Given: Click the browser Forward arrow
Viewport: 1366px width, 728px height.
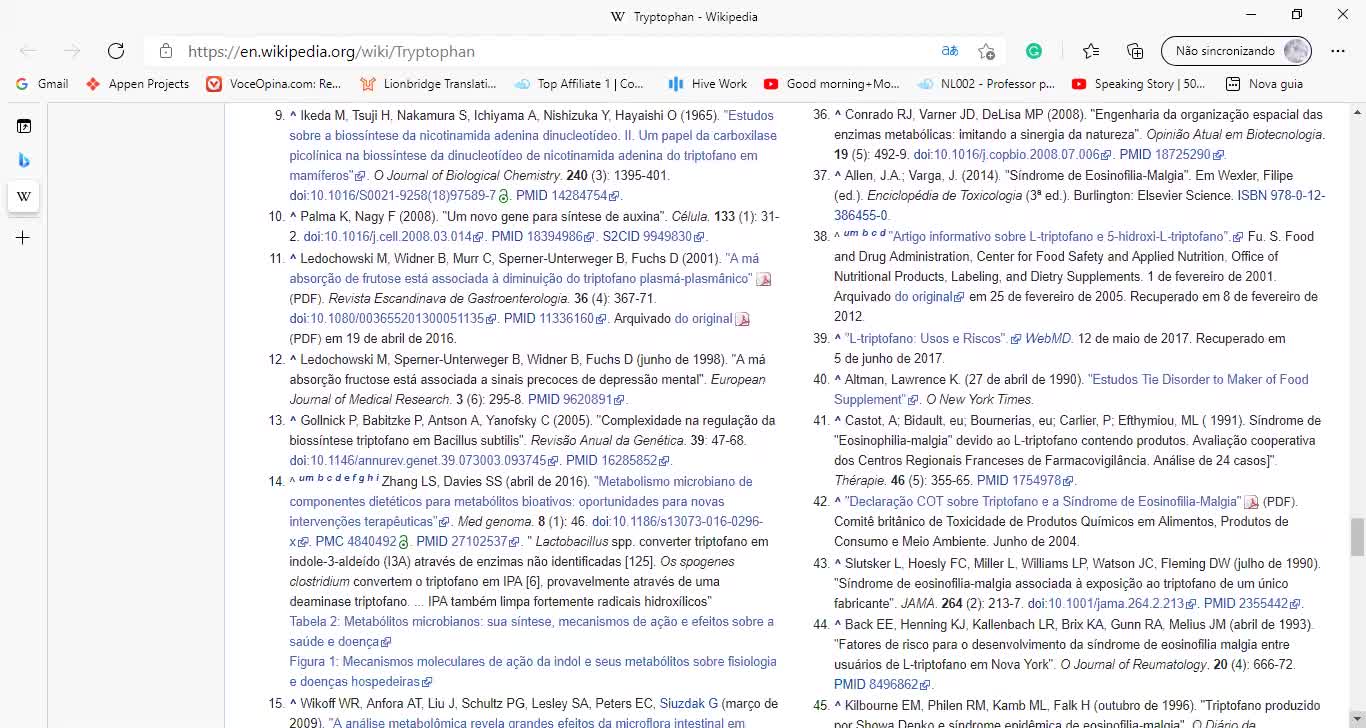Looking at the screenshot, I should 72,51.
